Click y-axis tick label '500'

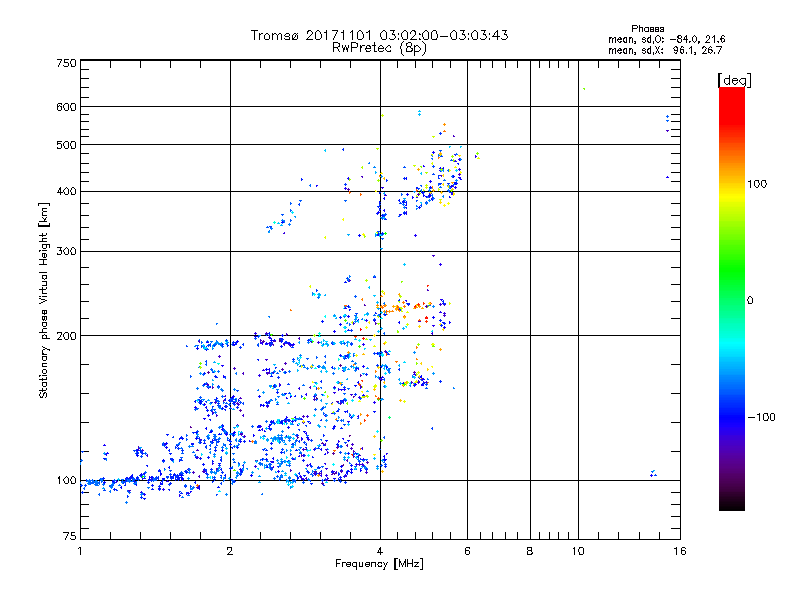point(67,145)
